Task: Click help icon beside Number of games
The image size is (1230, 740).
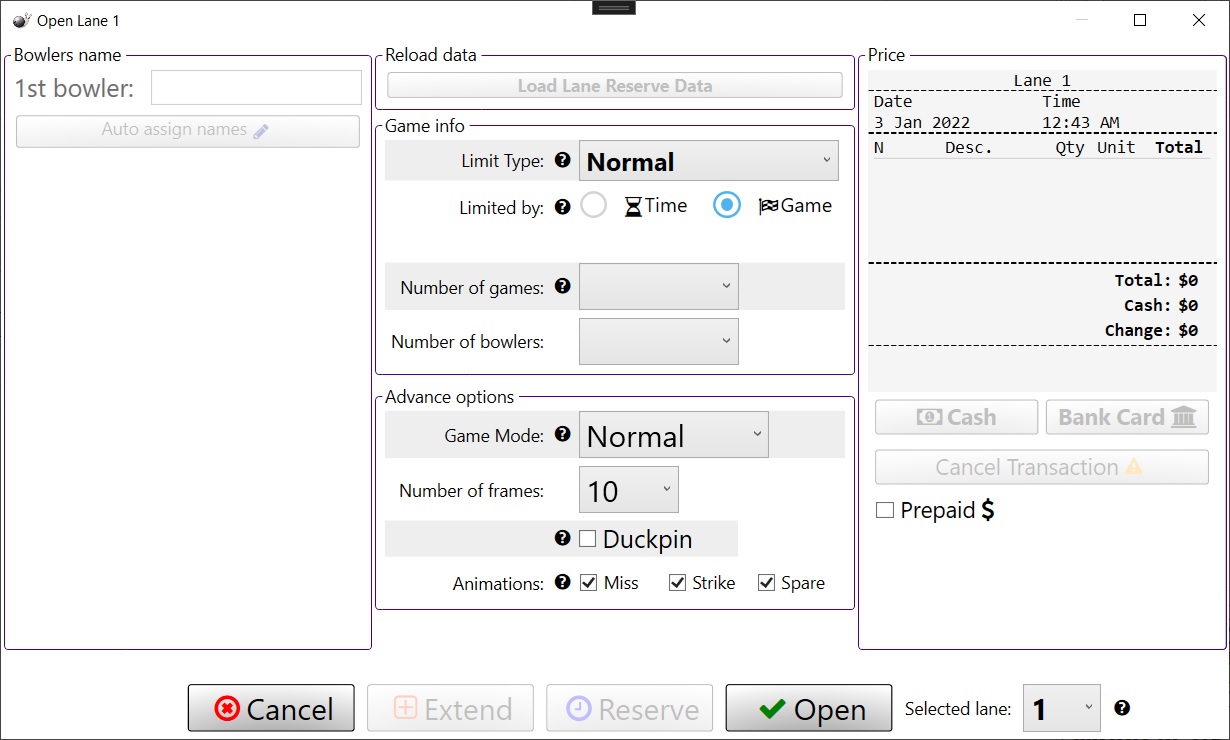Action: point(562,286)
